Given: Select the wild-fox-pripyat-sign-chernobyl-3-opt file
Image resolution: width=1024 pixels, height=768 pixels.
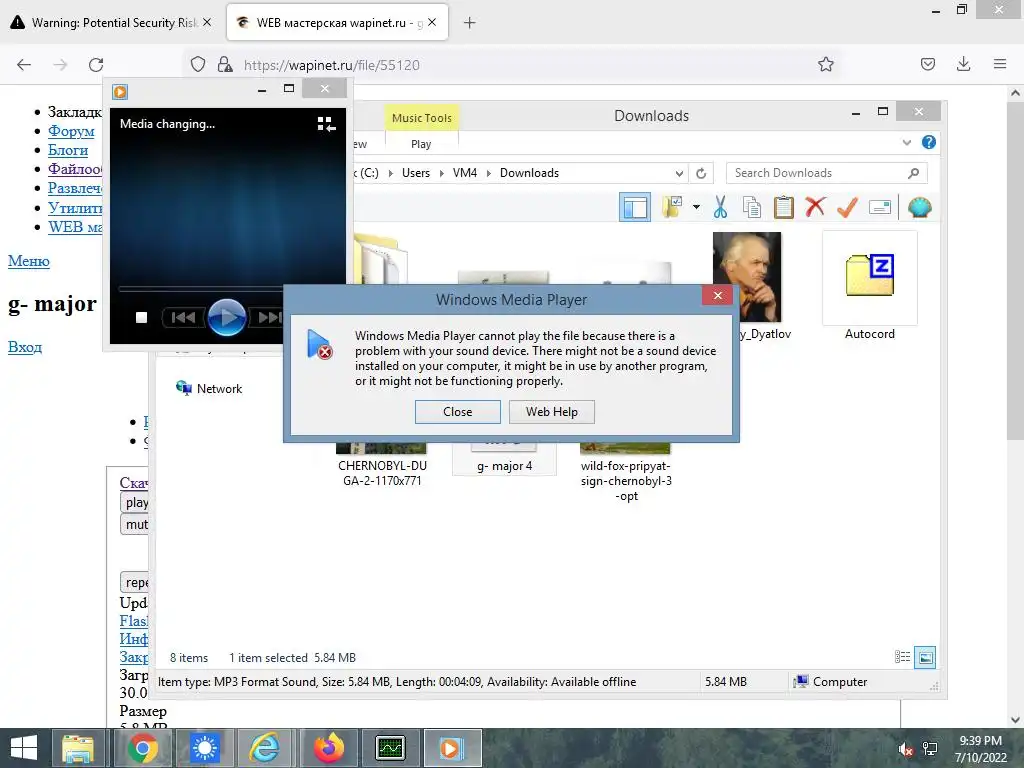Looking at the screenshot, I should coord(626,473).
